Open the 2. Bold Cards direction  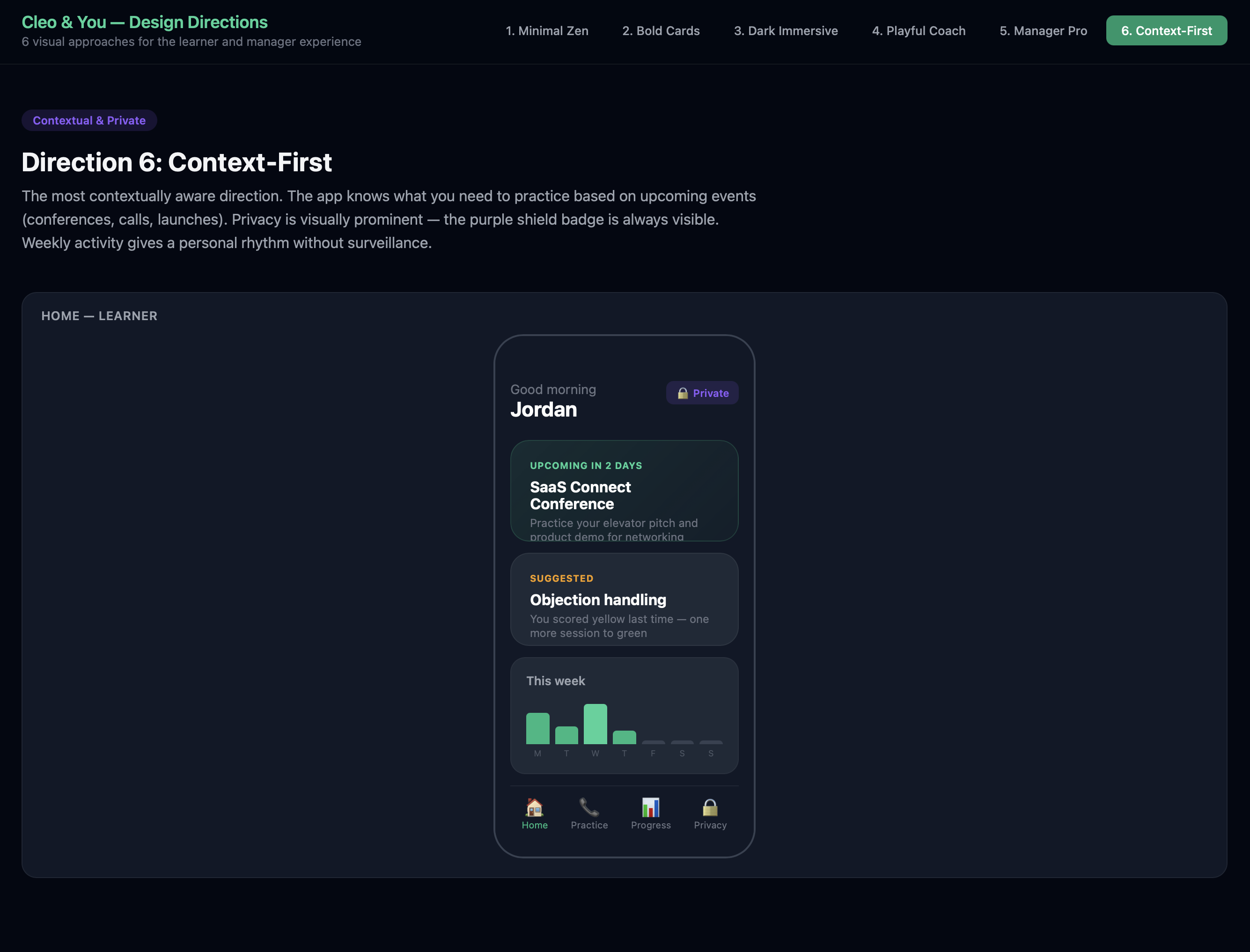tap(661, 30)
